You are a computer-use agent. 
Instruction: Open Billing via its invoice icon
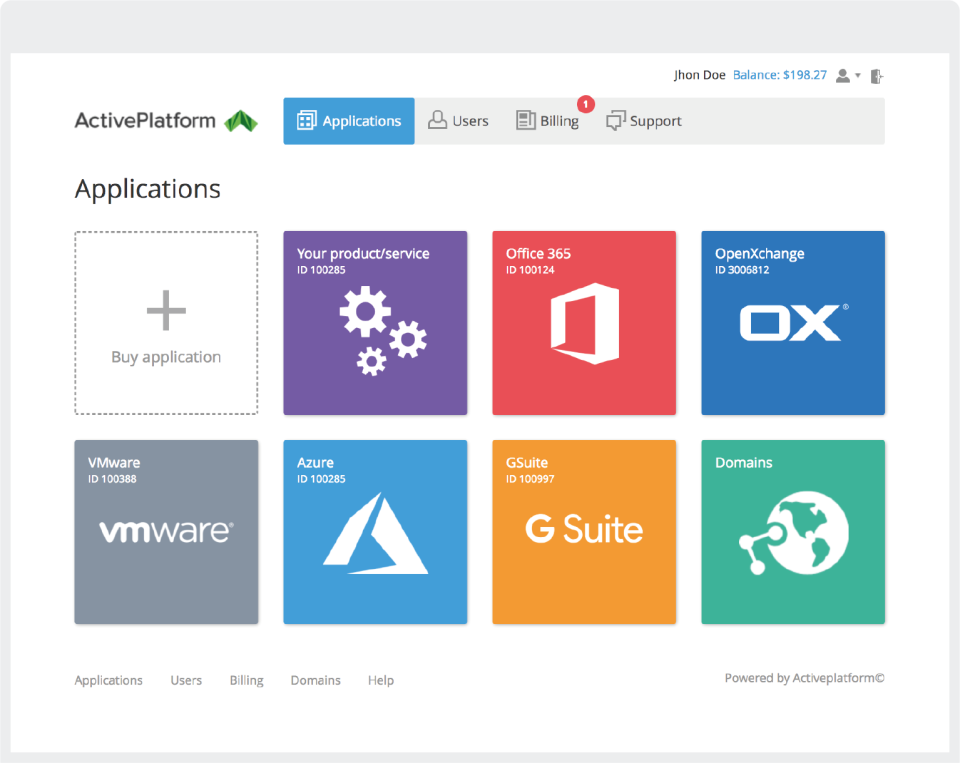(525, 119)
